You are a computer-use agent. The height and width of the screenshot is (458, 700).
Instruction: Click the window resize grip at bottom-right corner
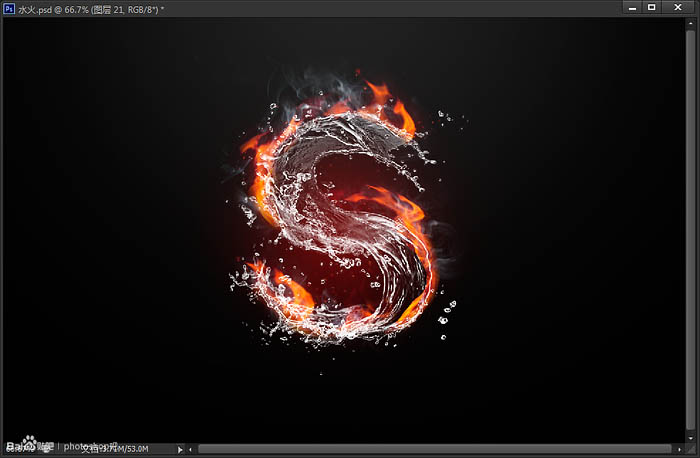click(x=691, y=450)
